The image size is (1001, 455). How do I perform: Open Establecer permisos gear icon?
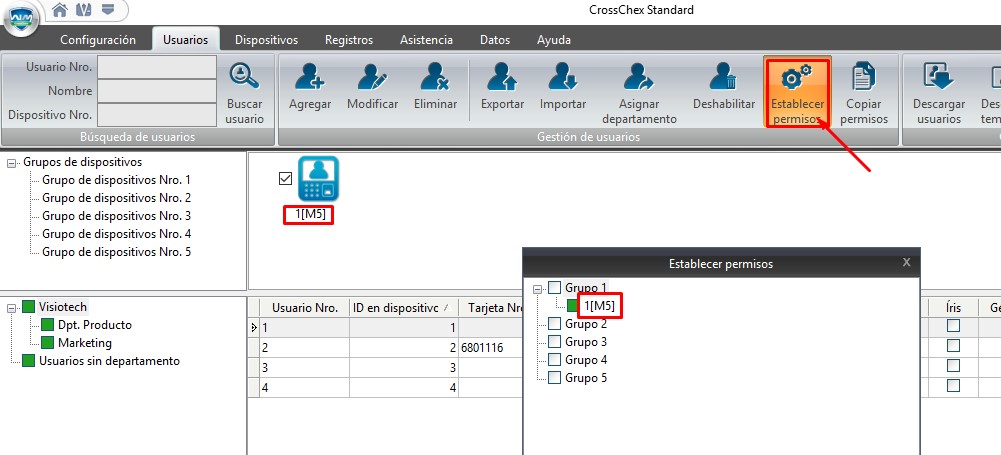pyautogui.click(x=797, y=77)
